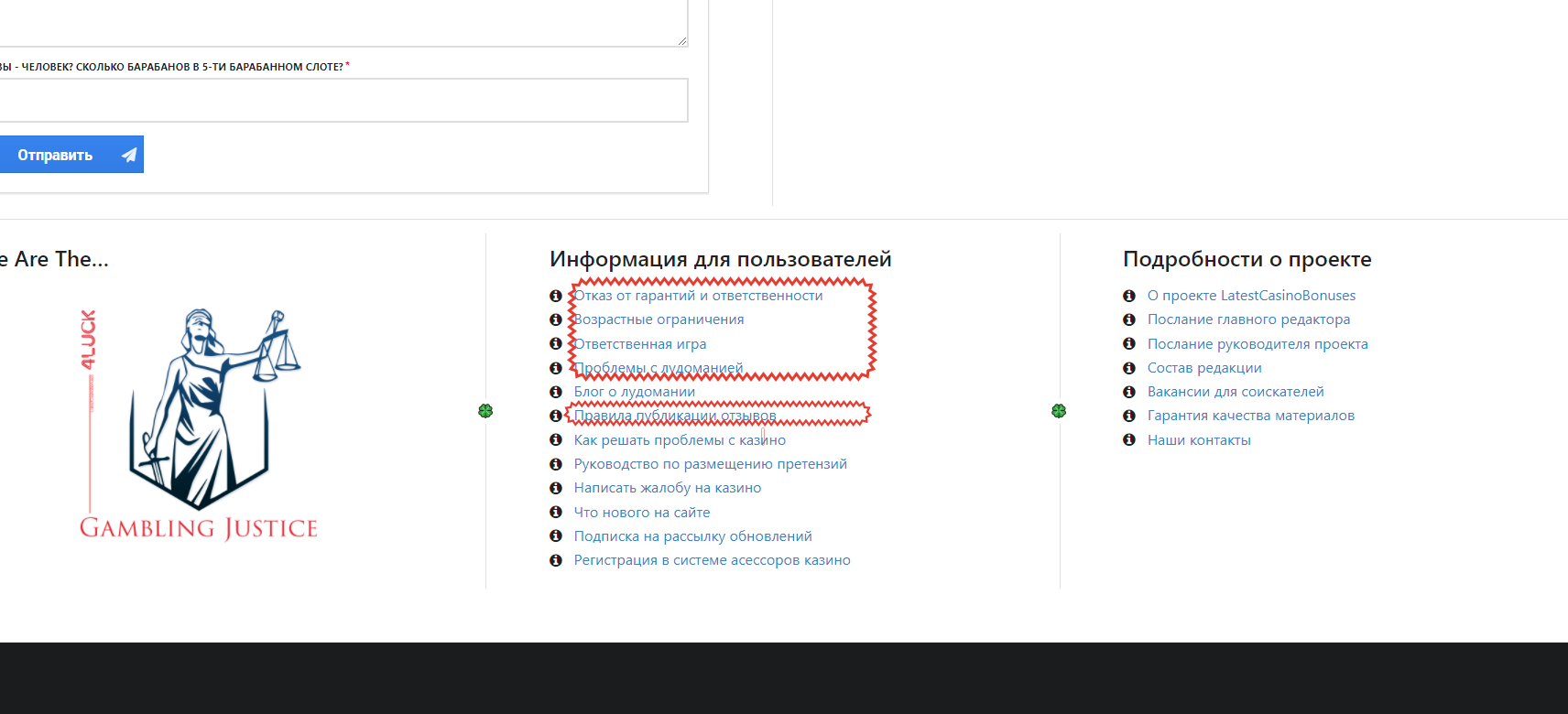Screen dimensions: 1568x714
Task: Select Подписка на рассылку обновлений link
Action: point(692,536)
